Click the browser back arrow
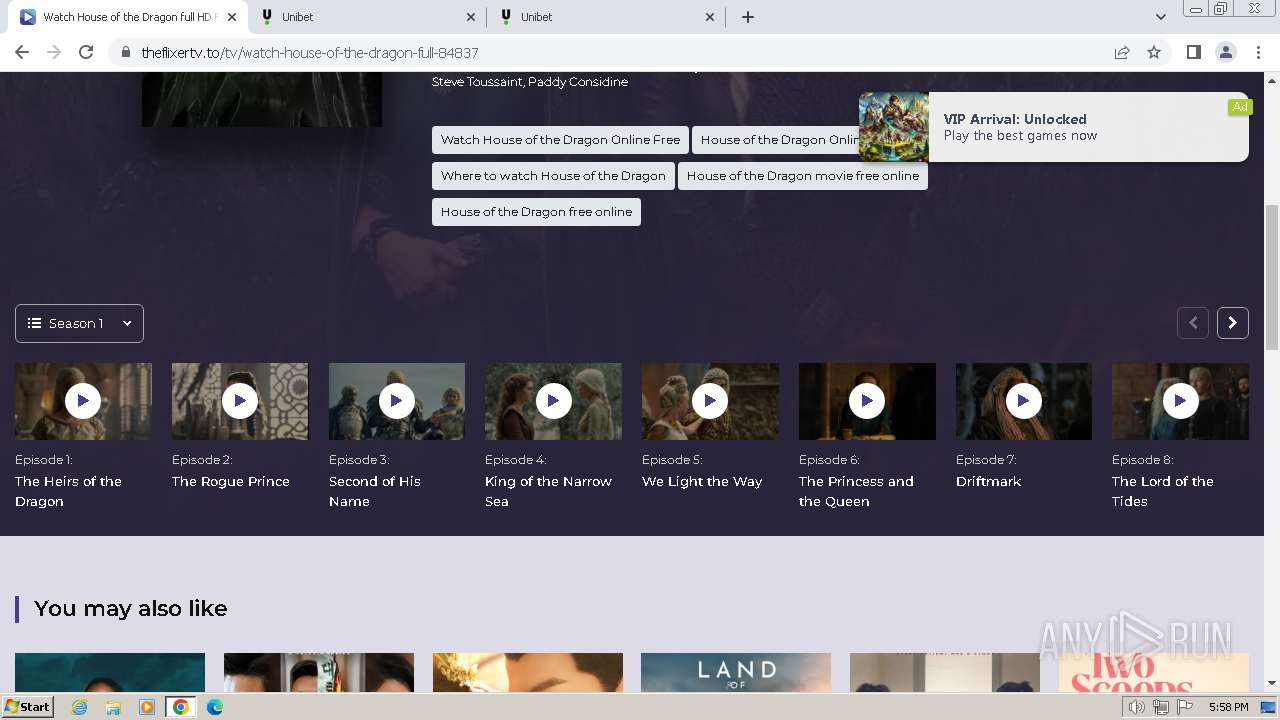Viewport: 1280px width, 720px height. click(x=22, y=52)
